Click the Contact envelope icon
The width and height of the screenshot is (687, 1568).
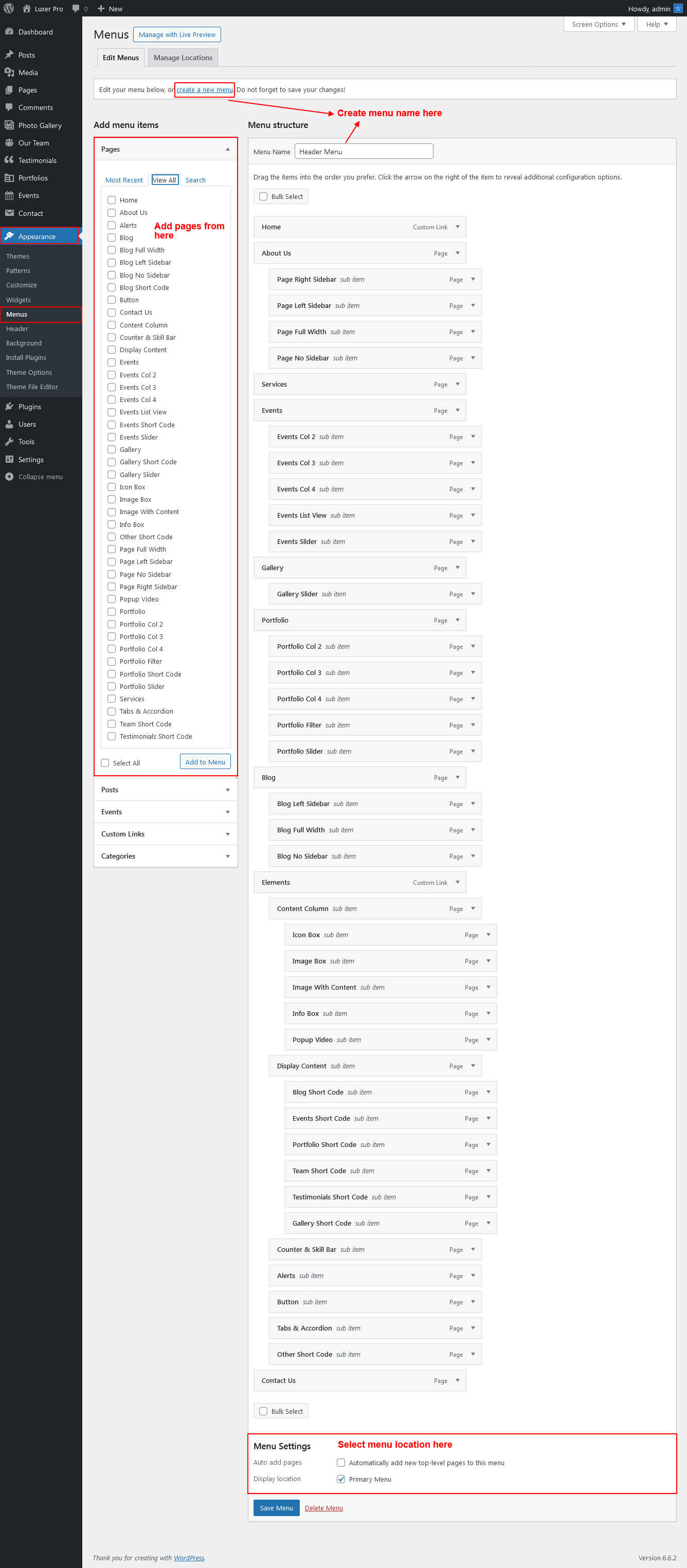pos(9,213)
